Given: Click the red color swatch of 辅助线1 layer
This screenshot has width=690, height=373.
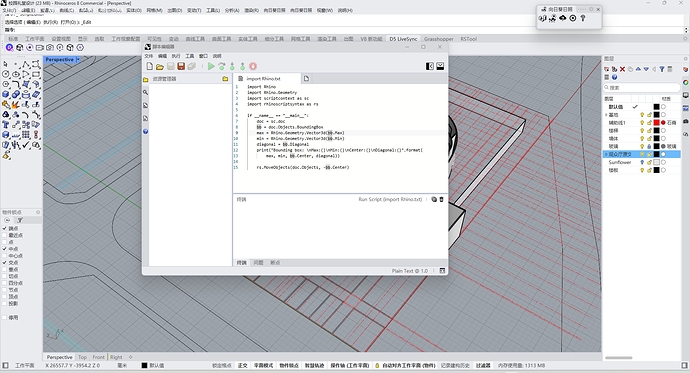Looking at the screenshot, I should [x=657, y=123].
